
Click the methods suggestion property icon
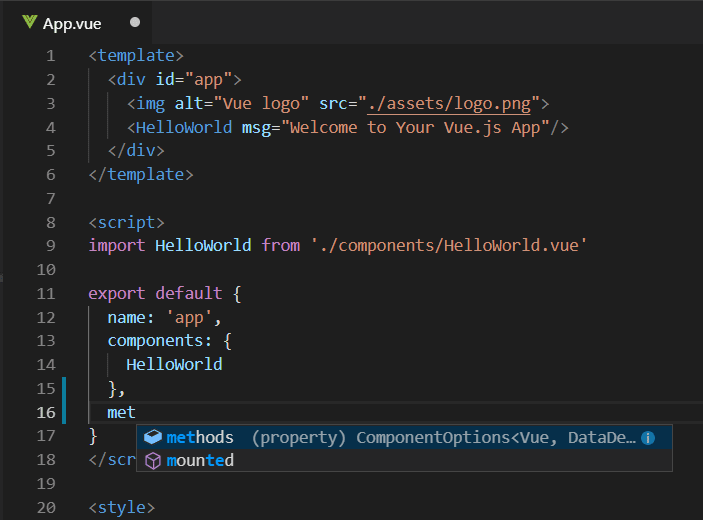click(x=153, y=437)
